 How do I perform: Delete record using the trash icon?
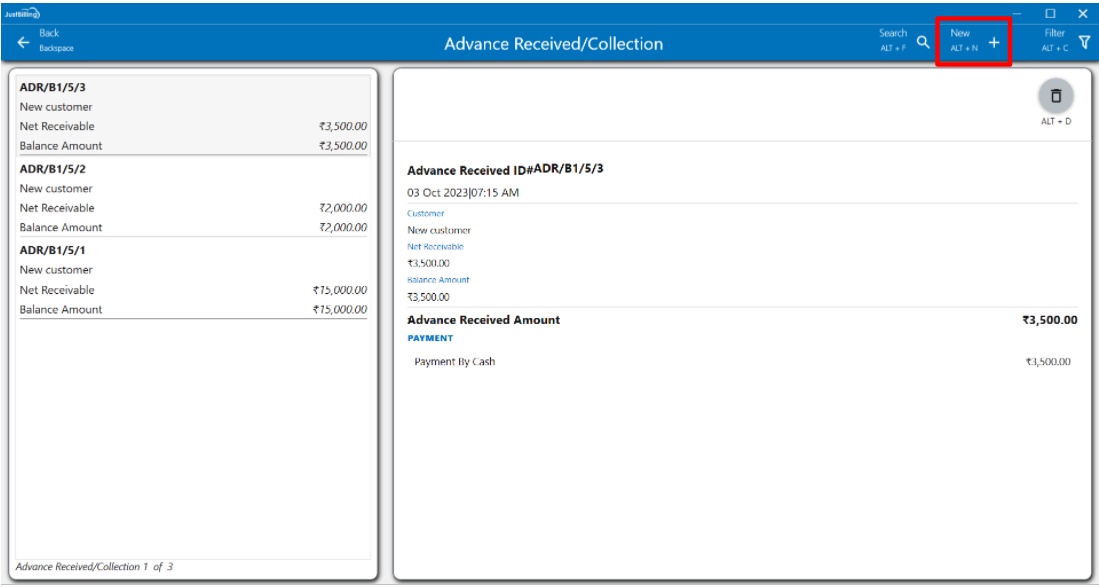point(1055,96)
